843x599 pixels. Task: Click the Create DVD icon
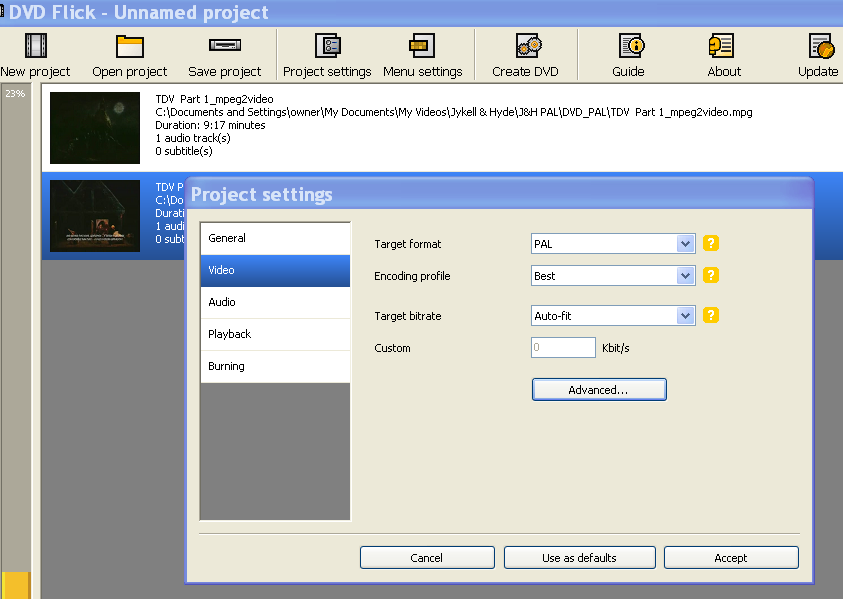pos(528,46)
